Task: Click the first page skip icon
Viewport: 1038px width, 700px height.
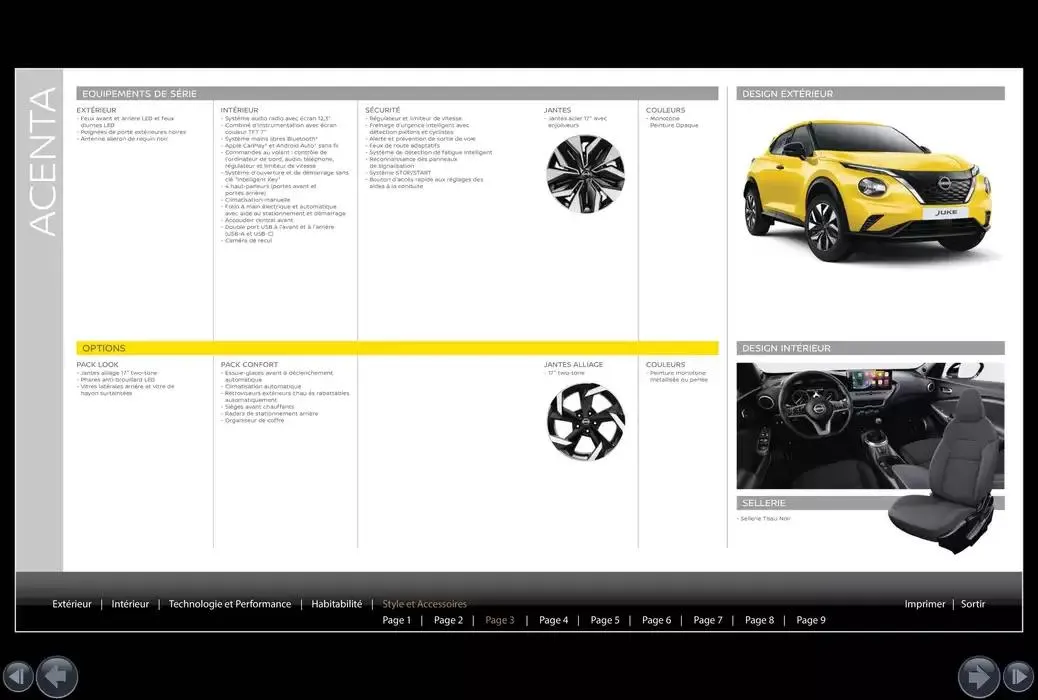Action: click(18, 677)
